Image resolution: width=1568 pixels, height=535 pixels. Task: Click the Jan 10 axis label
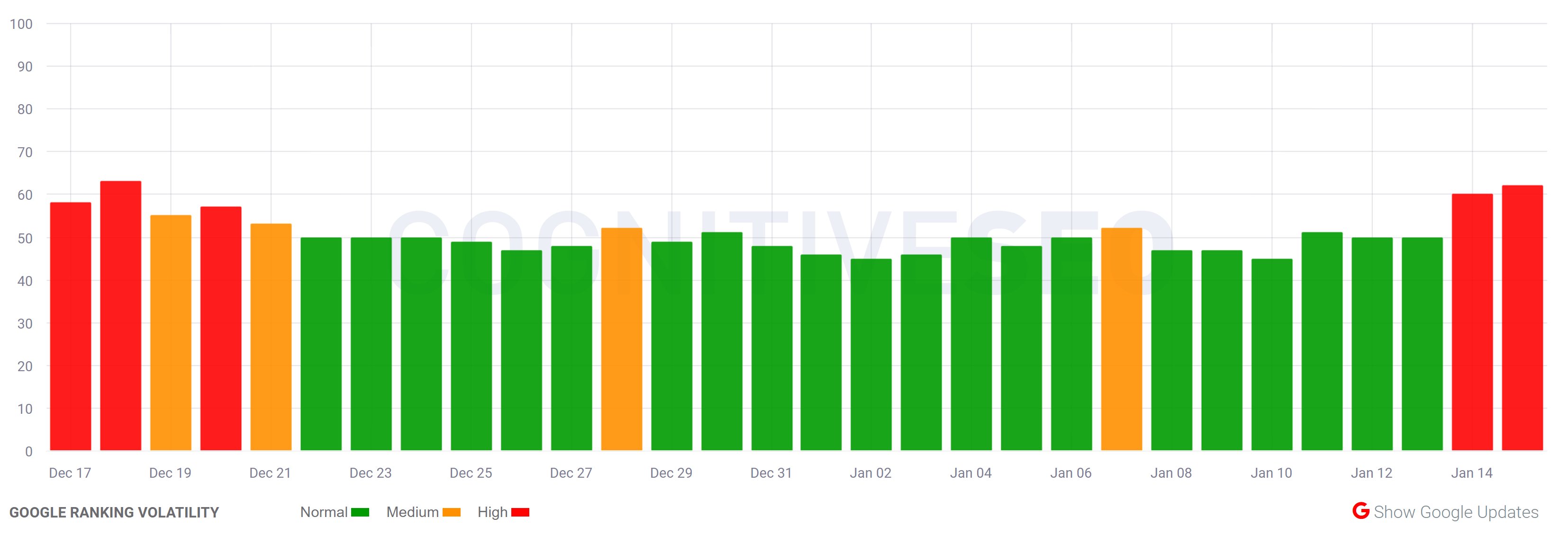pos(1271,473)
